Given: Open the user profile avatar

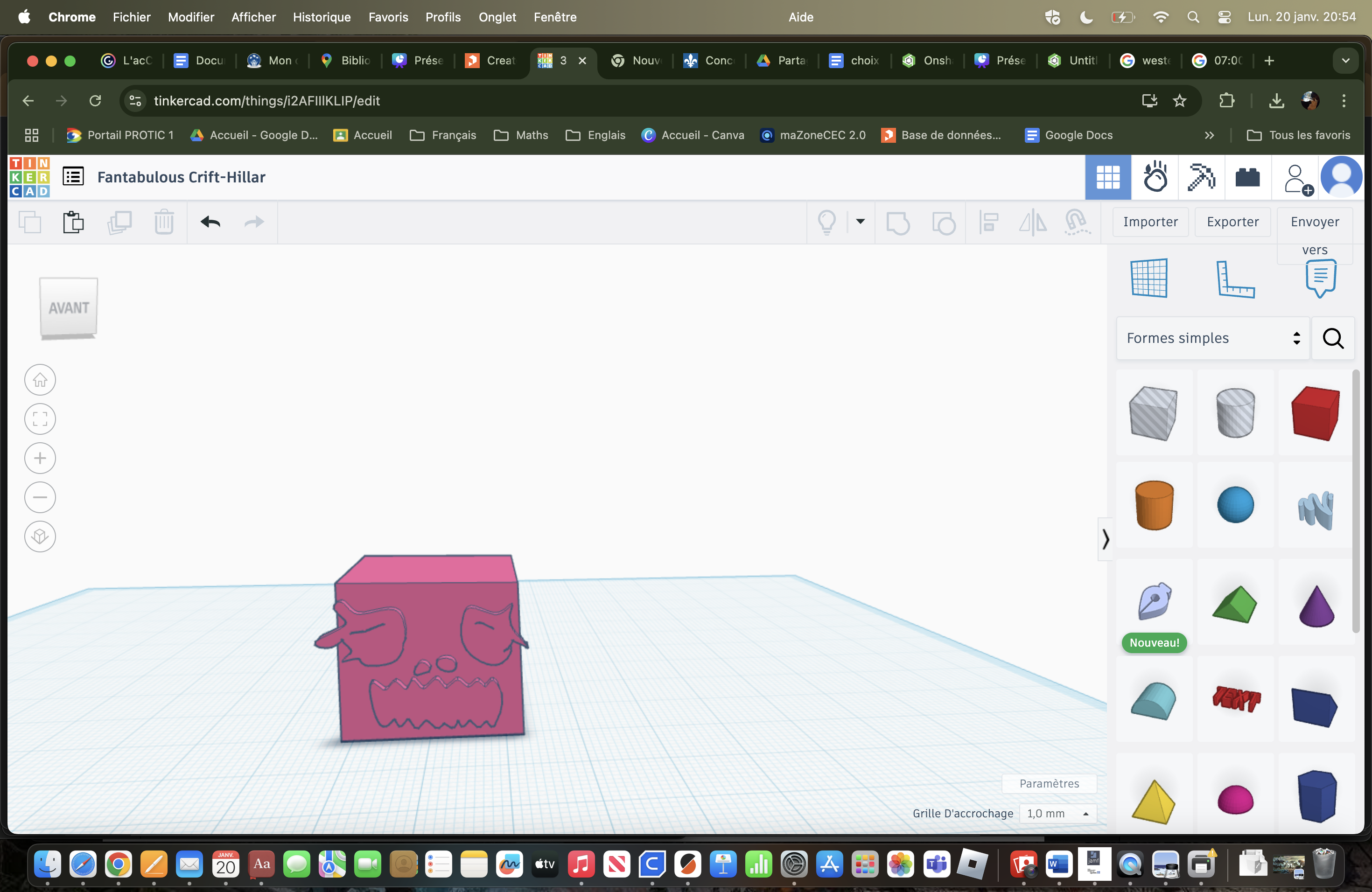Looking at the screenshot, I should pyautogui.click(x=1342, y=177).
